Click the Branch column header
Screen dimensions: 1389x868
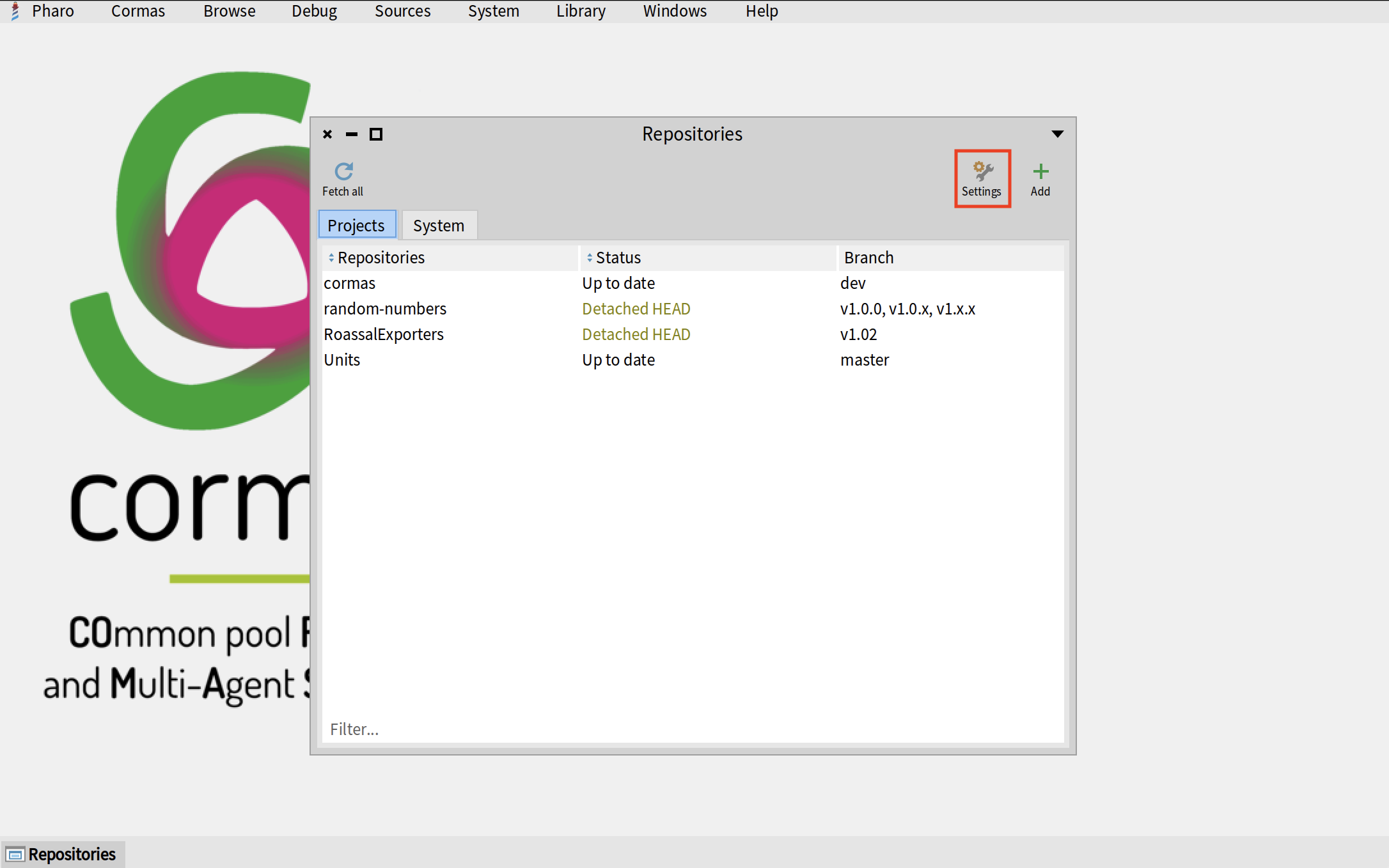click(x=868, y=258)
